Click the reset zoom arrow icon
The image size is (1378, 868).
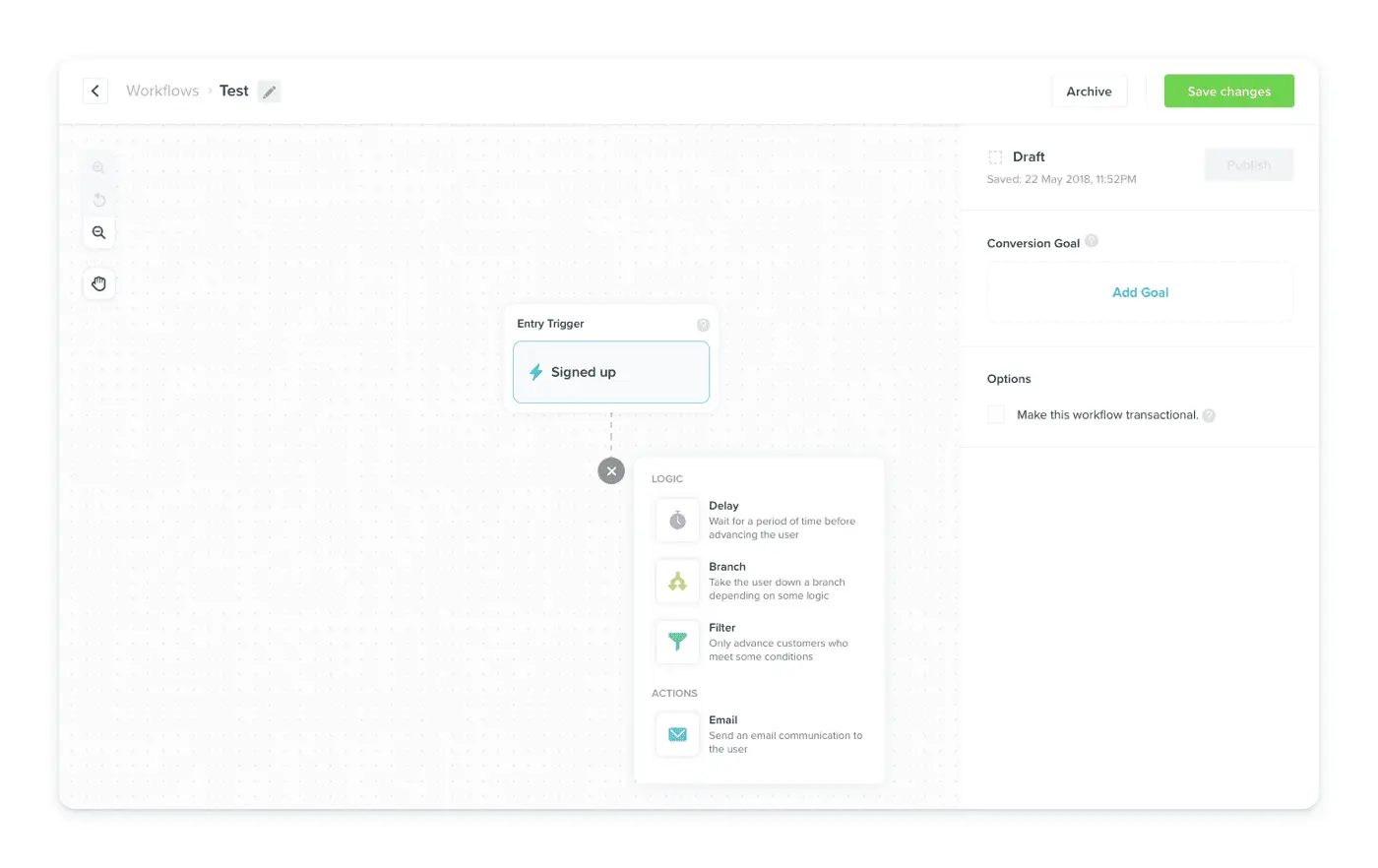[98, 201]
